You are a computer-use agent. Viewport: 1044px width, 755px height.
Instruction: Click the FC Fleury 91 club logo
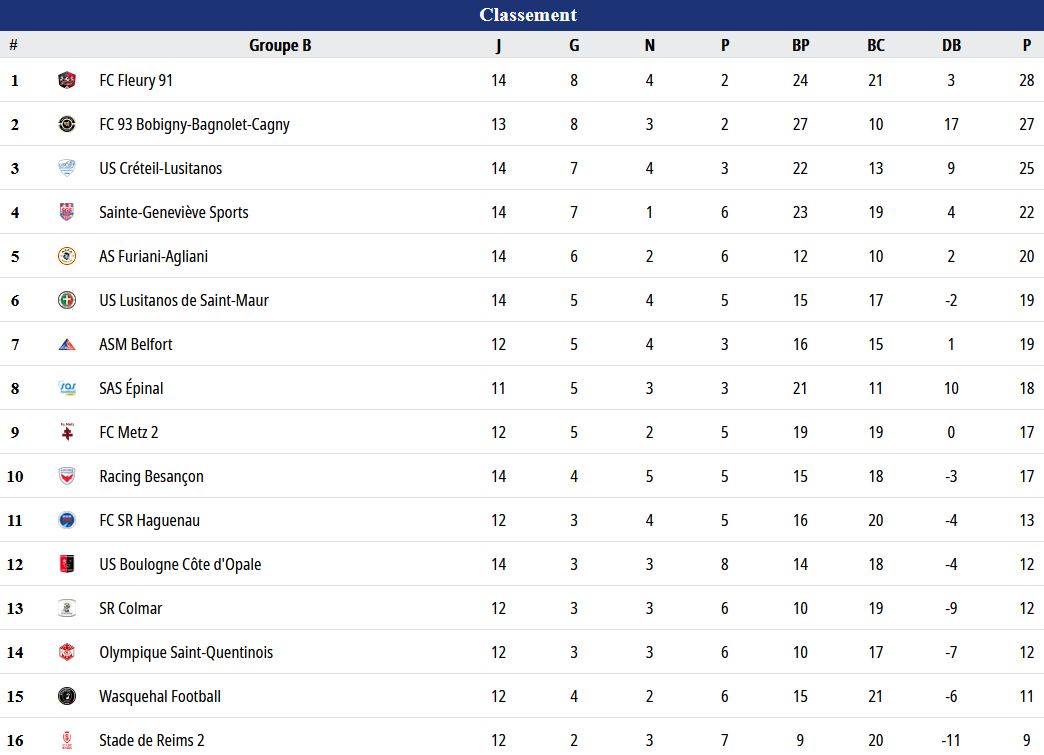pyautogui.click(x=67, y=81)
